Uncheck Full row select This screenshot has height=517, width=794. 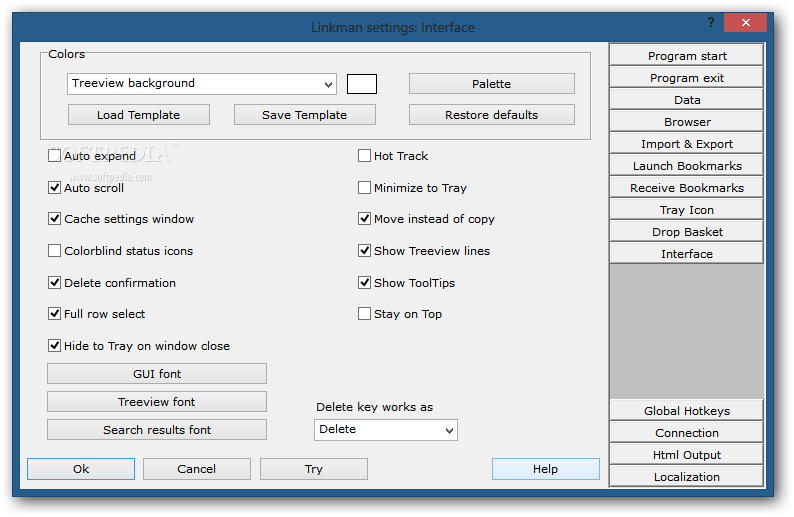[x=54, y=314]
